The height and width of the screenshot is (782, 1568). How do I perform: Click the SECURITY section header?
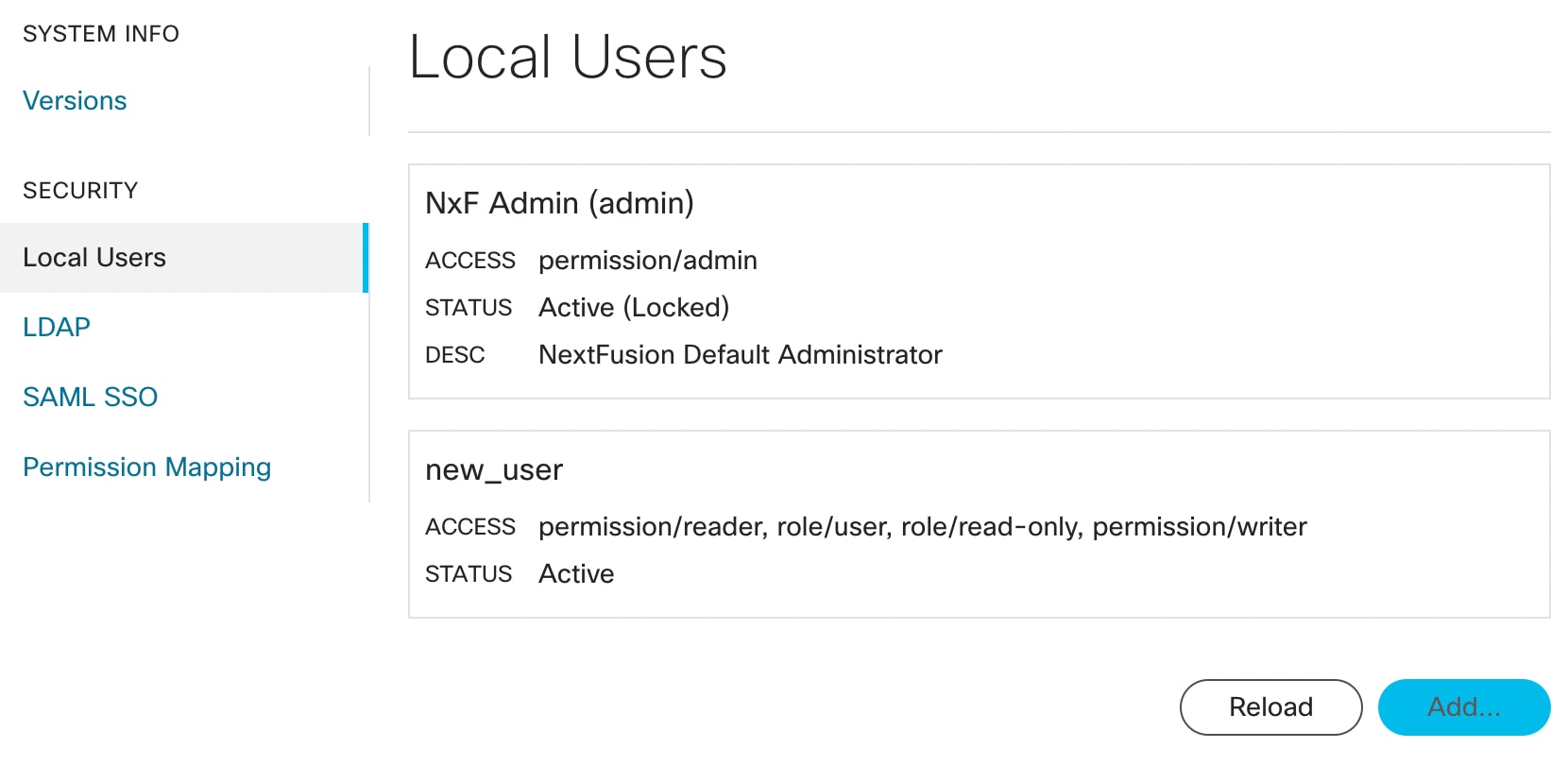click(x=80, y=191)
